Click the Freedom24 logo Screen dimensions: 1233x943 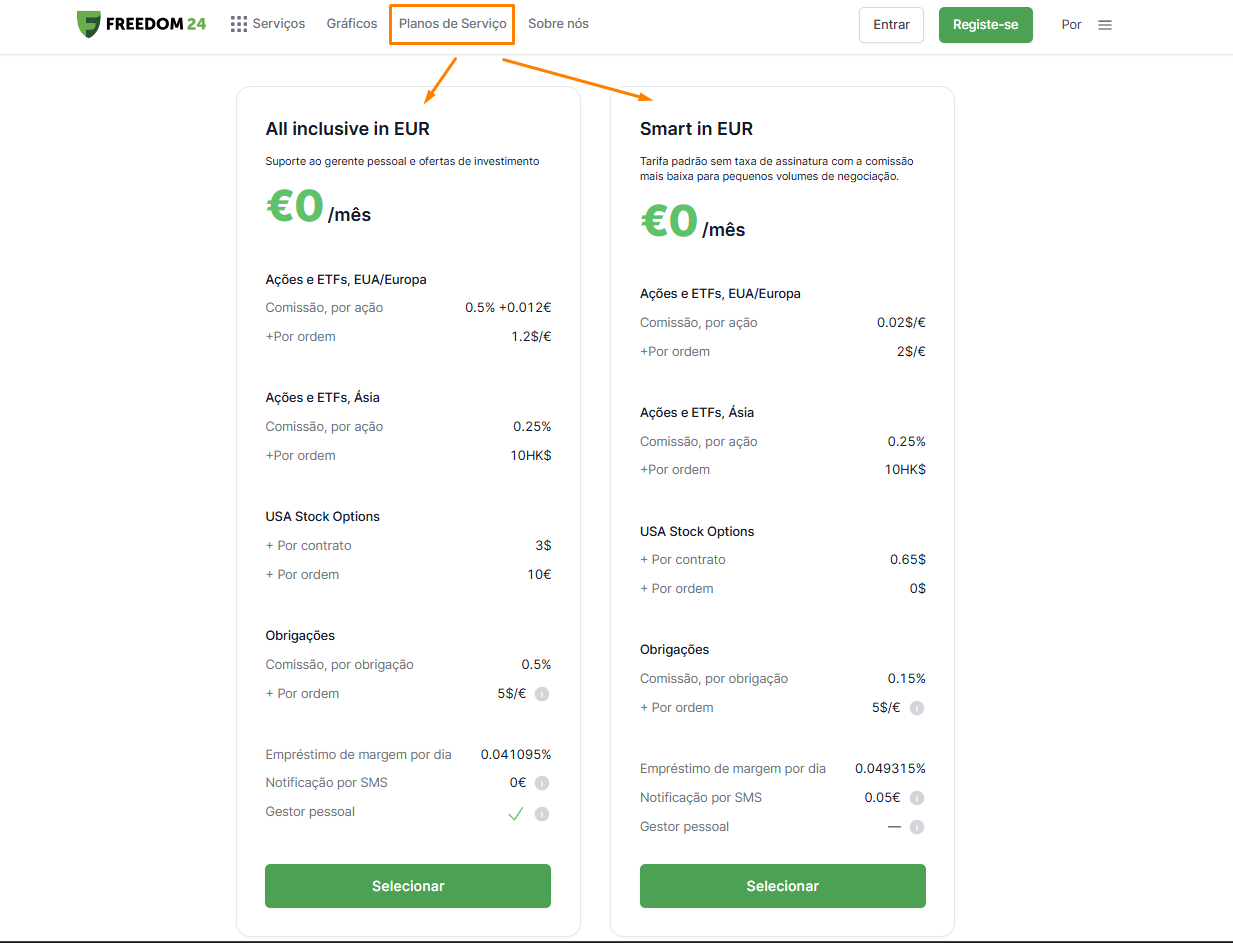pyautogui.click(x=141, y=24)
